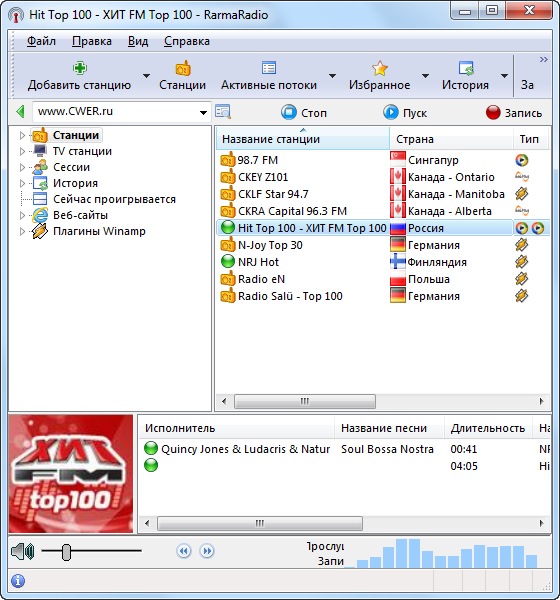Click the Poland flag icon
The width and height of the screenshot is (560, 600).
point(398,279)
